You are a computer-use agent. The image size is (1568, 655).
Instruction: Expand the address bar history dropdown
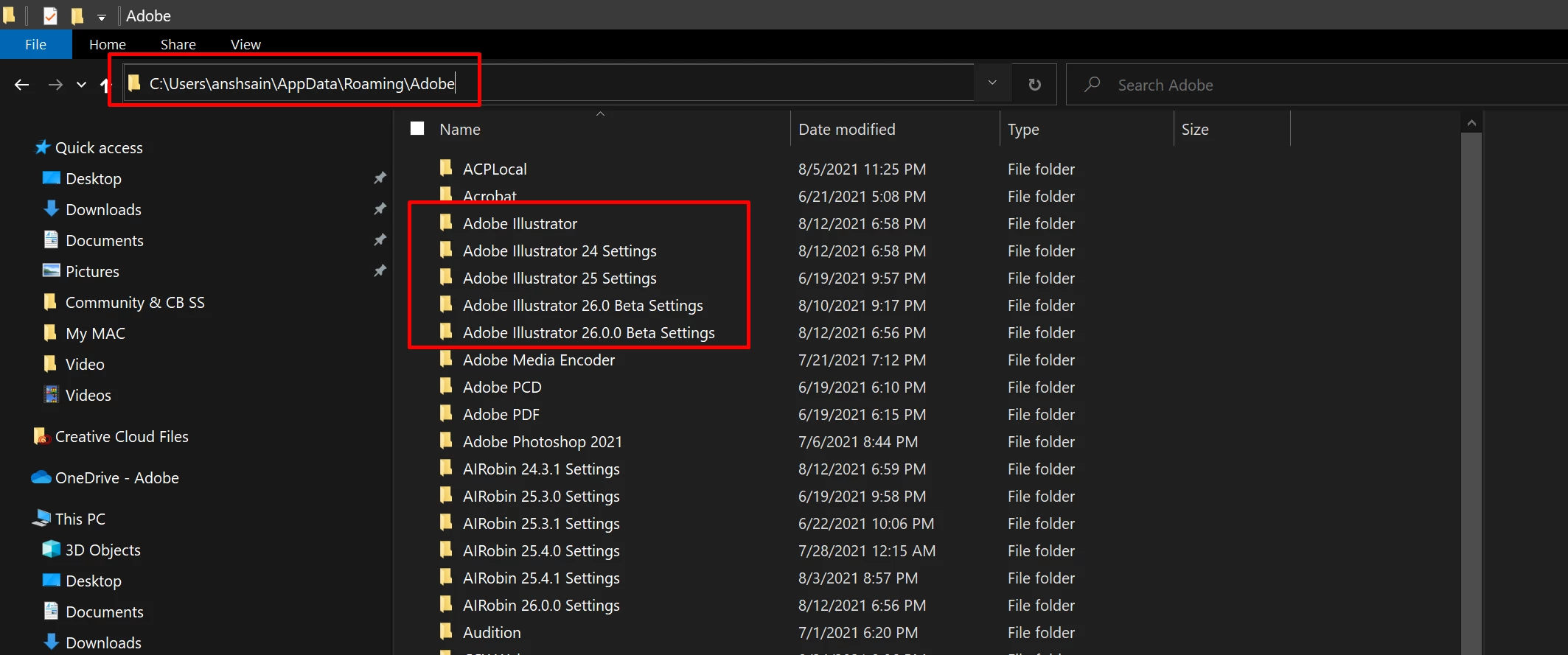[992, 83]
